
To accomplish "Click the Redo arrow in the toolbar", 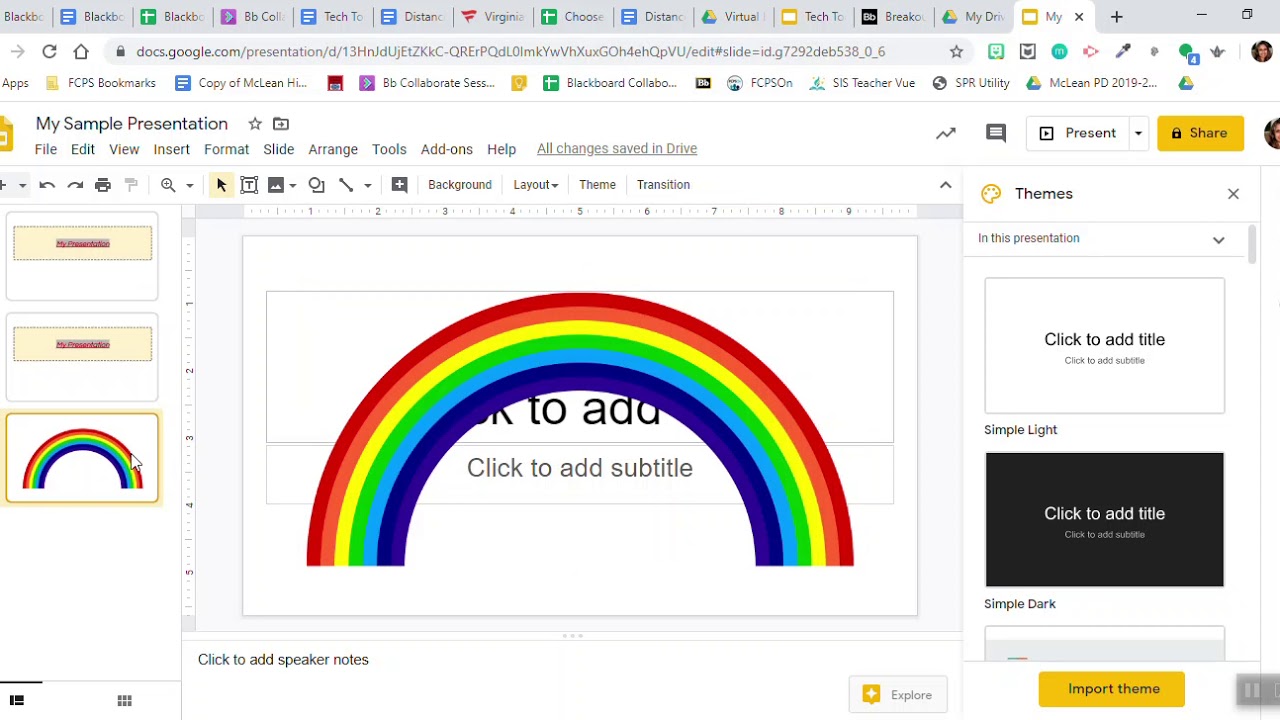I will pos(75,185).
